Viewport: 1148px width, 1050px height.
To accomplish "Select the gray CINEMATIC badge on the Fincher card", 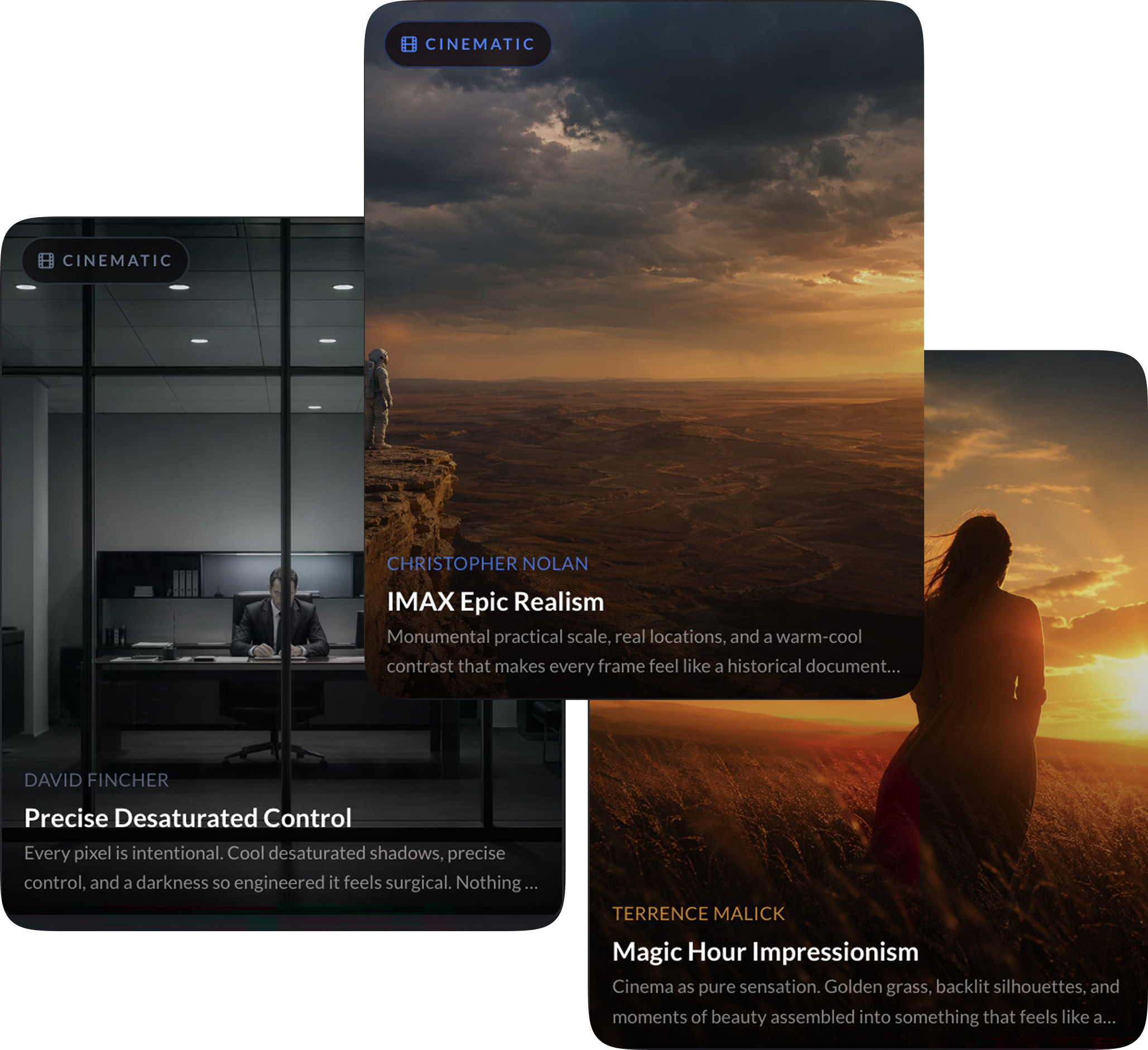I will 105,261.
